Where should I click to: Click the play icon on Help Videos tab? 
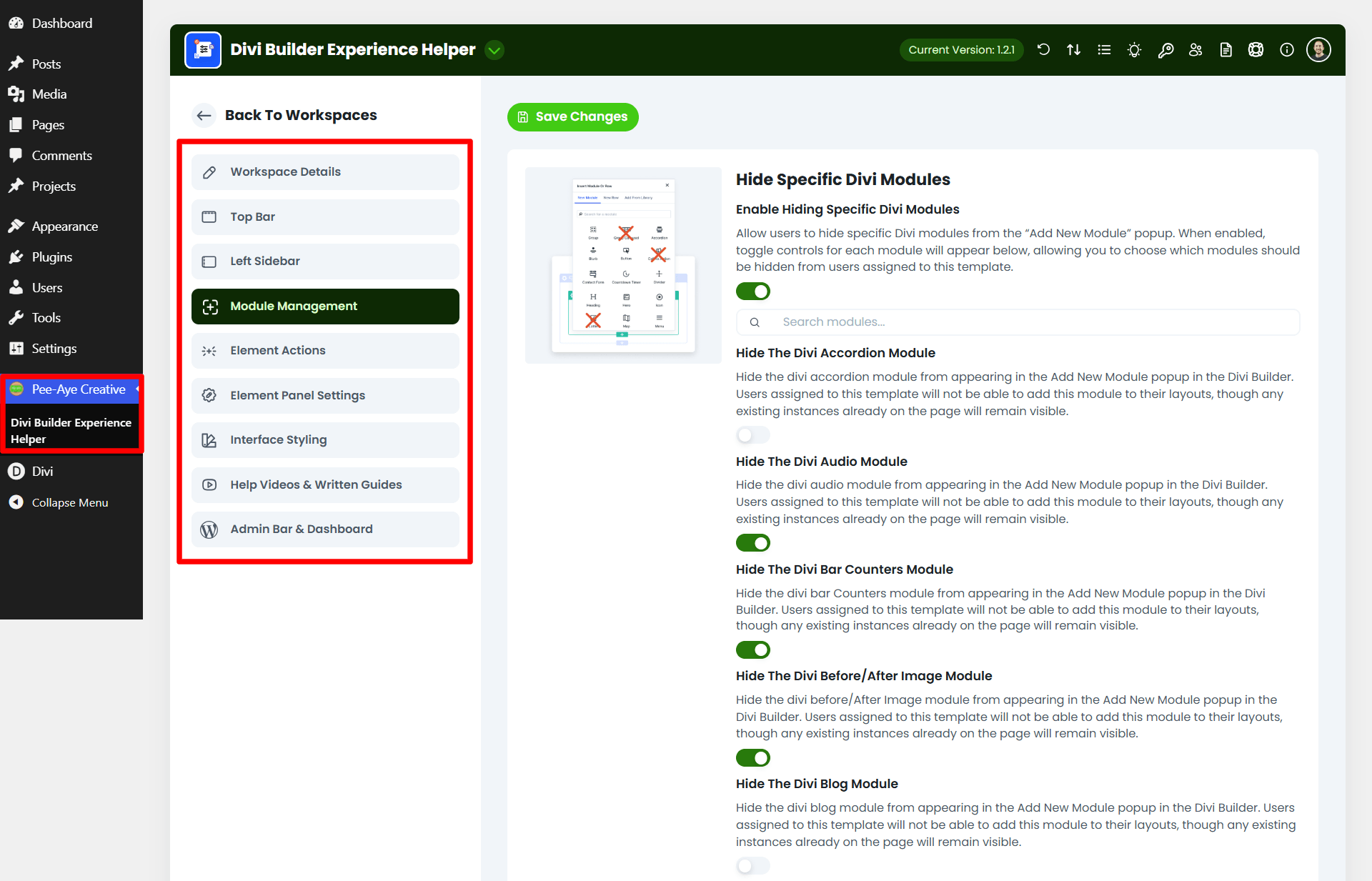tap(209, 484)
